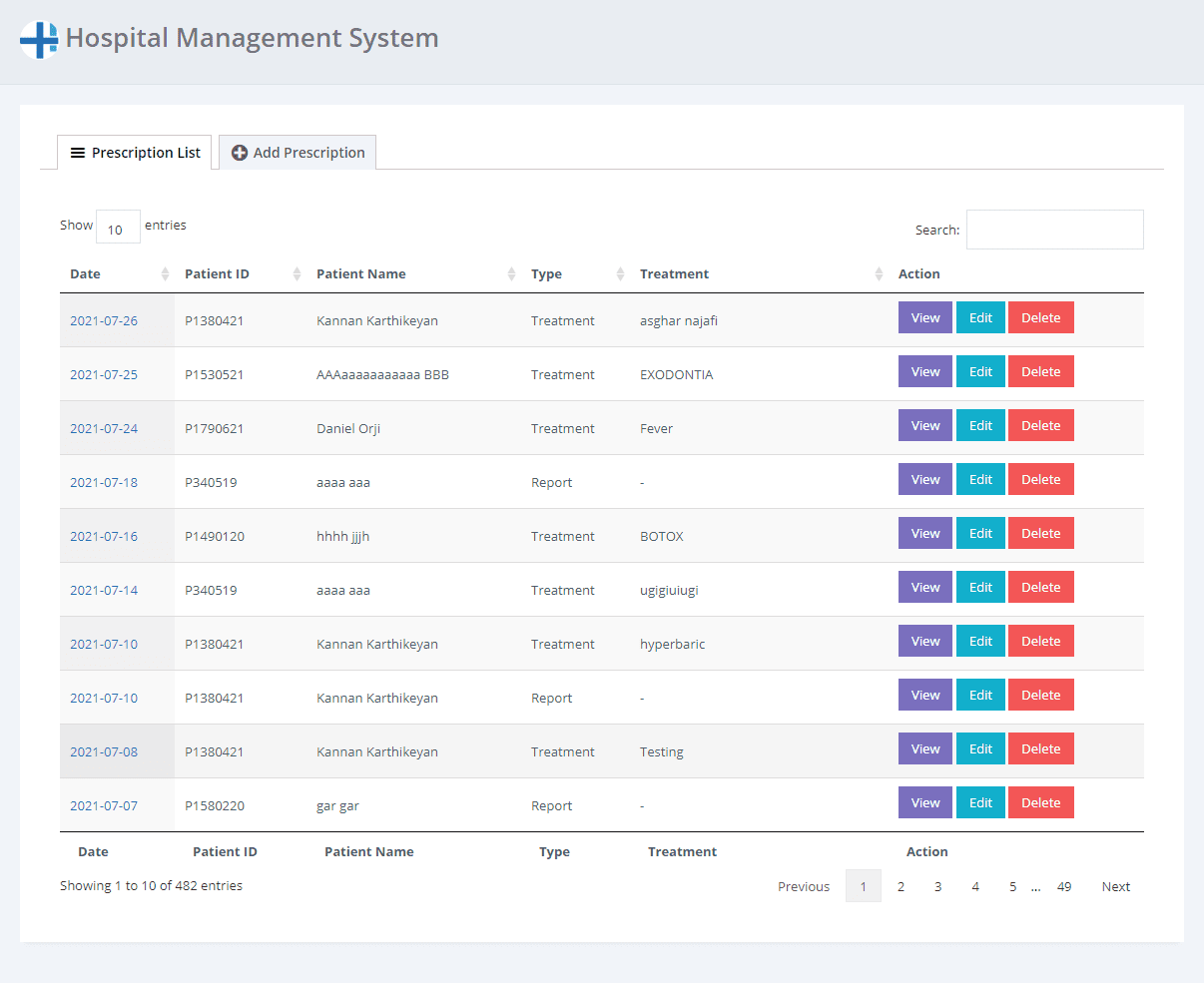This screenshot has height=983, width=1204.
Task: Click inside the Search field
Action: [x=1054, y=230]
